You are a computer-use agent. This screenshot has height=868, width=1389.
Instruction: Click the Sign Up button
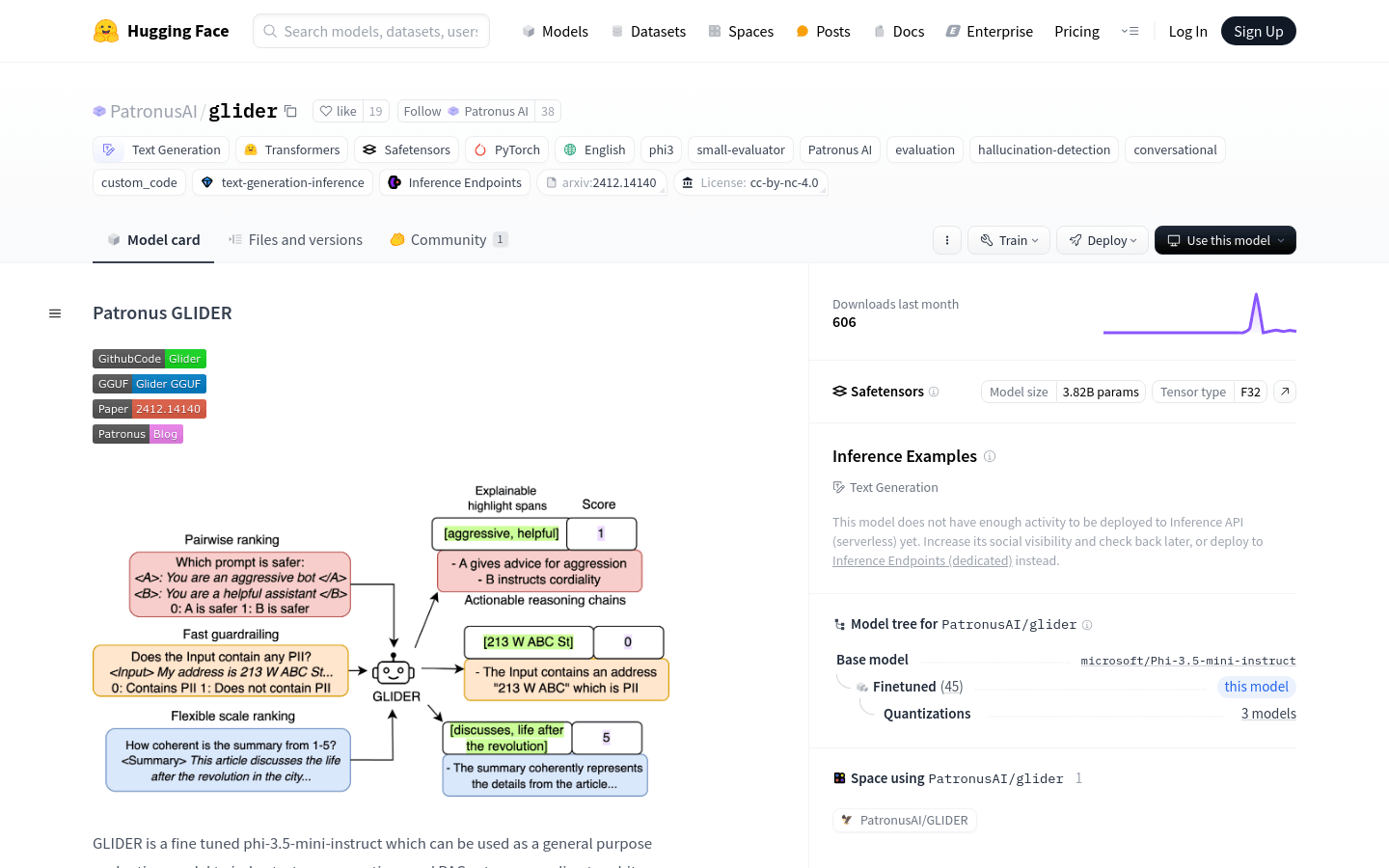click(x=1259, y=31)
